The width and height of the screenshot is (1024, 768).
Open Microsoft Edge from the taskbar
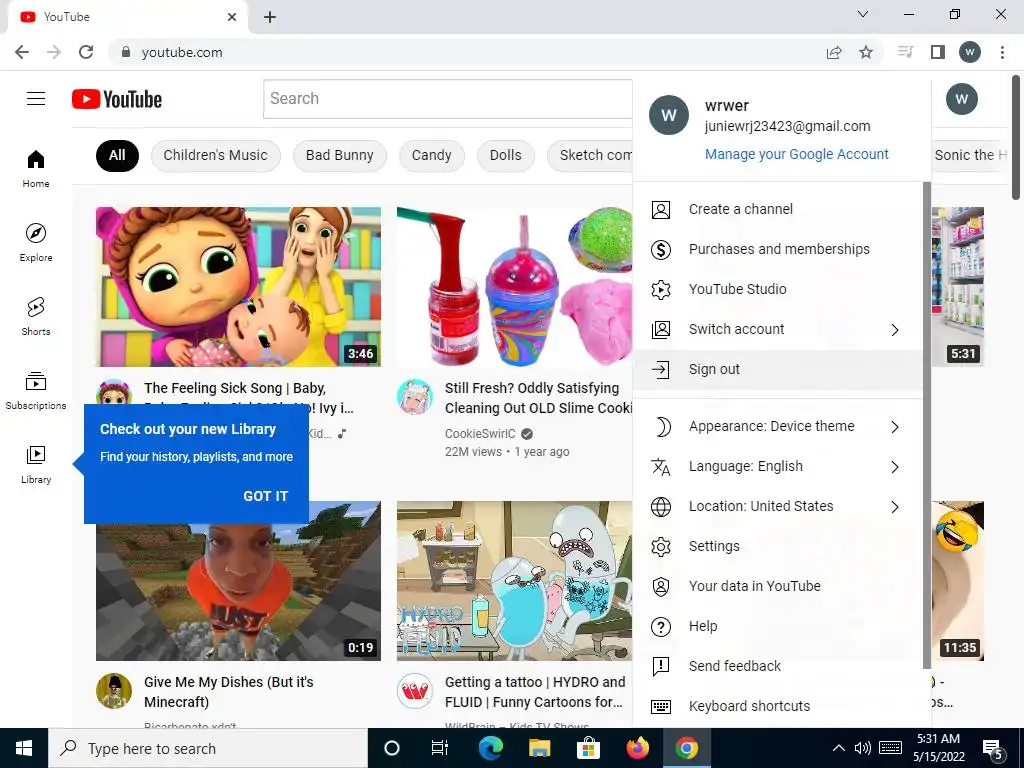pyautogui.click(x=490, y=748)
